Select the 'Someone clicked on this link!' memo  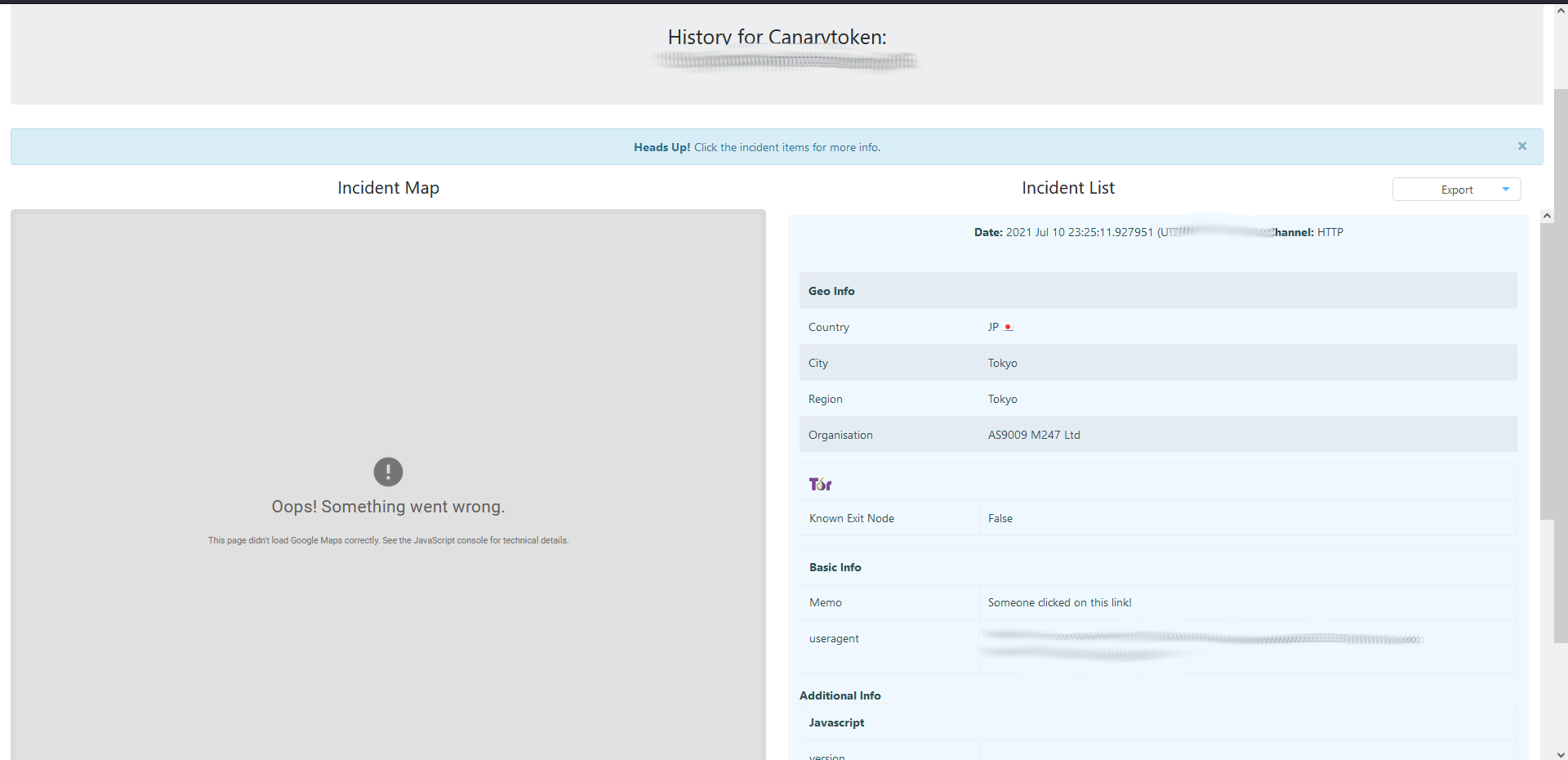pyautogui.click(x=1060, y=602)
